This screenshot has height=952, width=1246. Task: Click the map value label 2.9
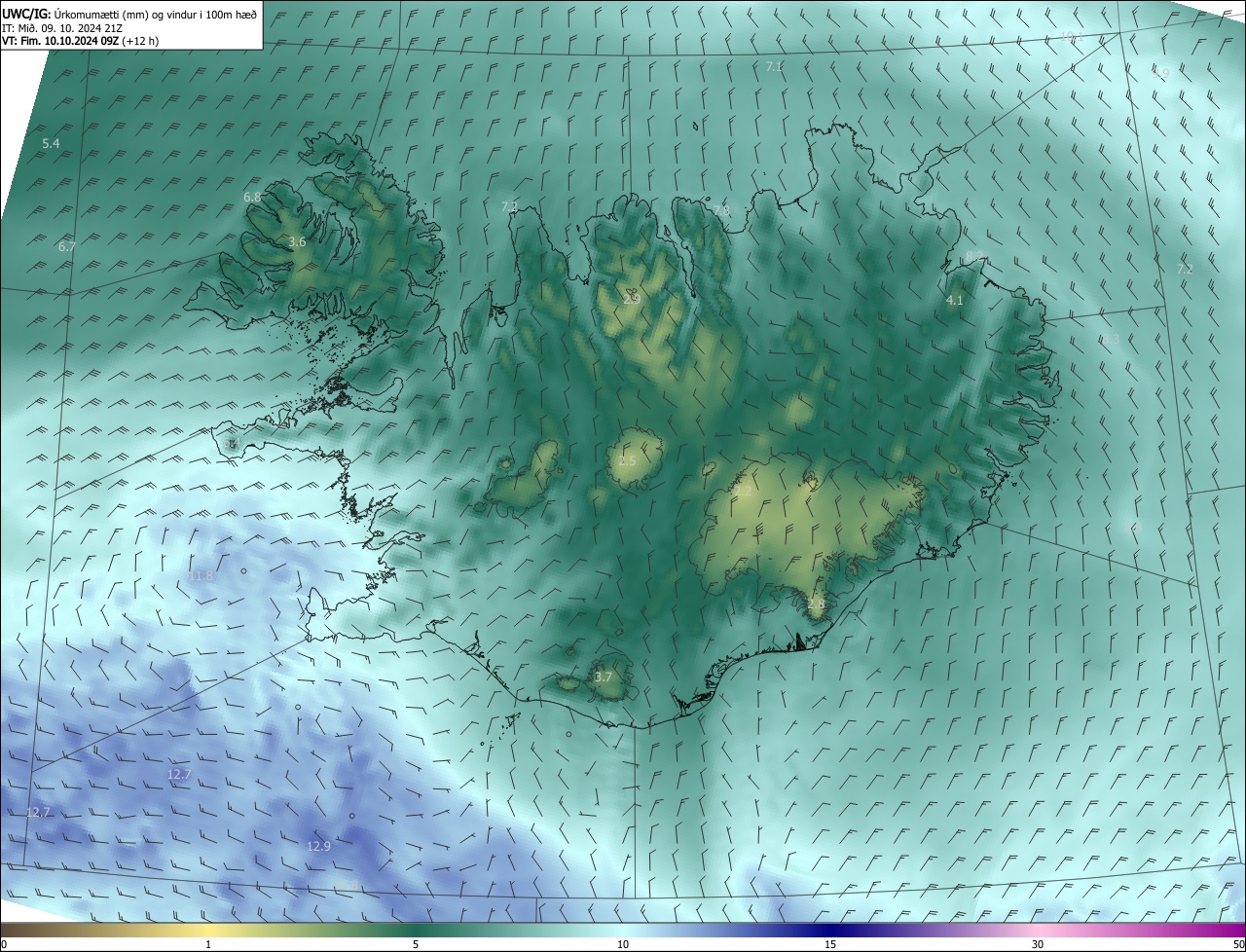pos(632,298)
